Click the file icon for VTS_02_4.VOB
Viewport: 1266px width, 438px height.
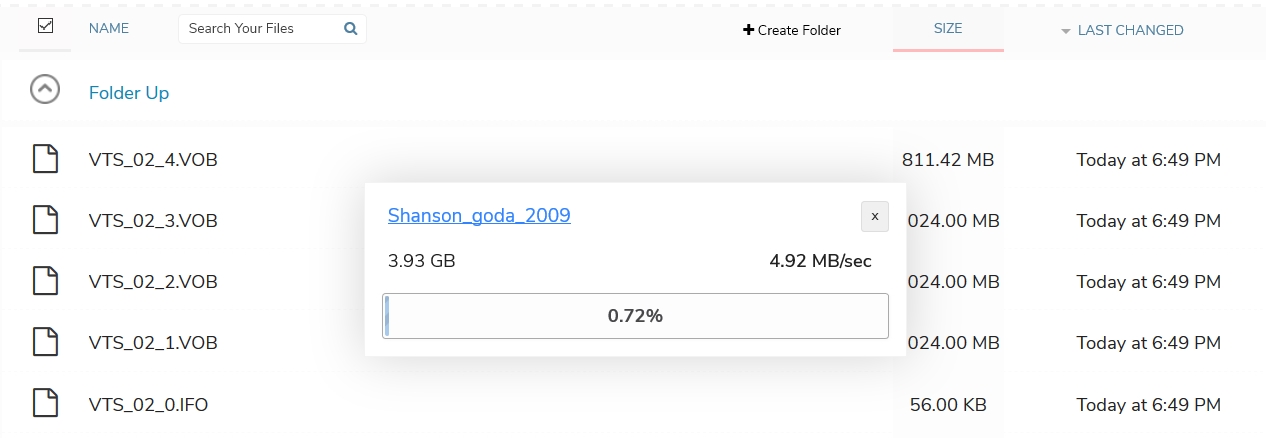[x=45, y=159]
